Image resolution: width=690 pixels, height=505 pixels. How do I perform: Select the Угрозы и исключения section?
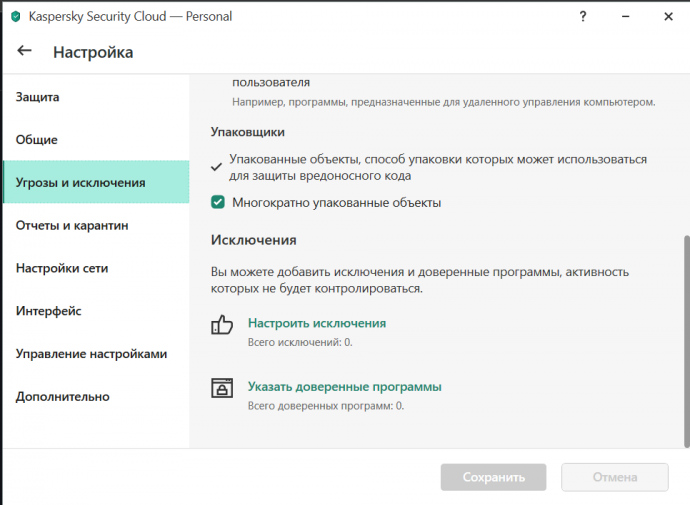coord(81,183)
